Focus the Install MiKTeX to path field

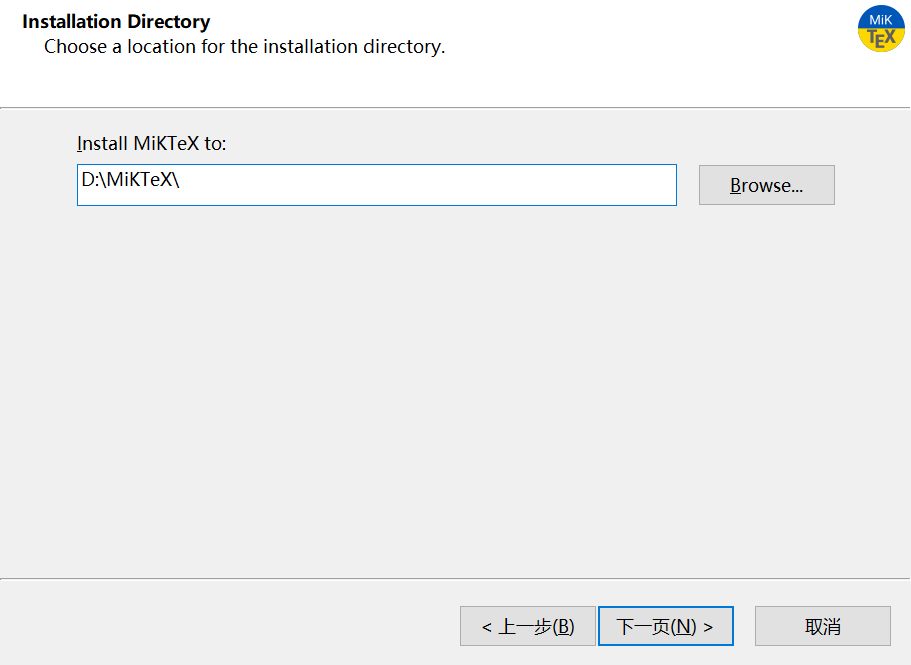376,185
